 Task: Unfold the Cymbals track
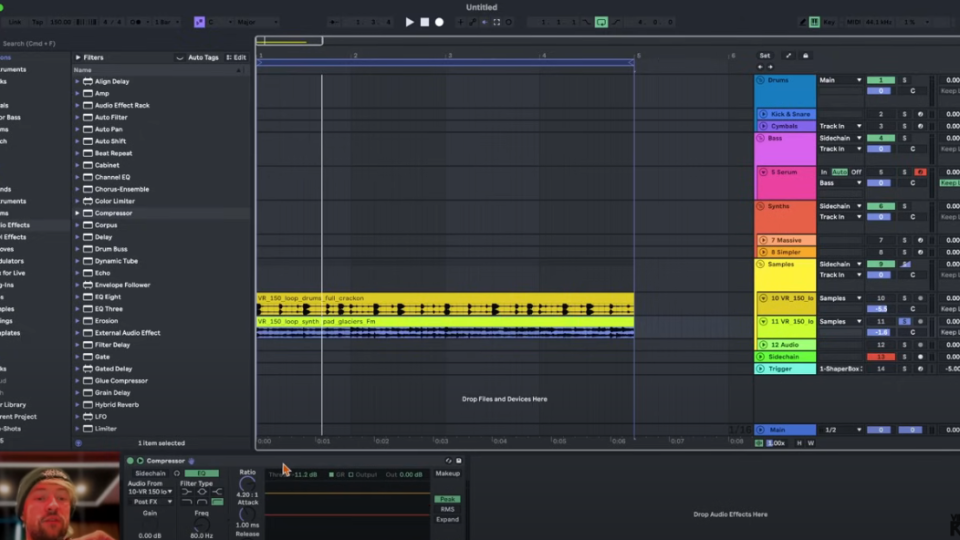pos(763,126)
